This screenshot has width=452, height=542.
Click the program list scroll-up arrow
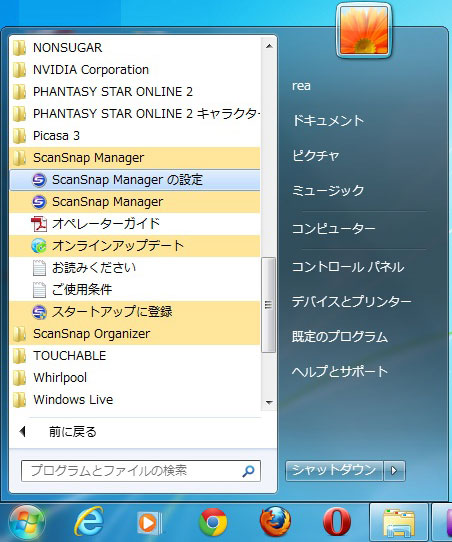tap(269, 46)
